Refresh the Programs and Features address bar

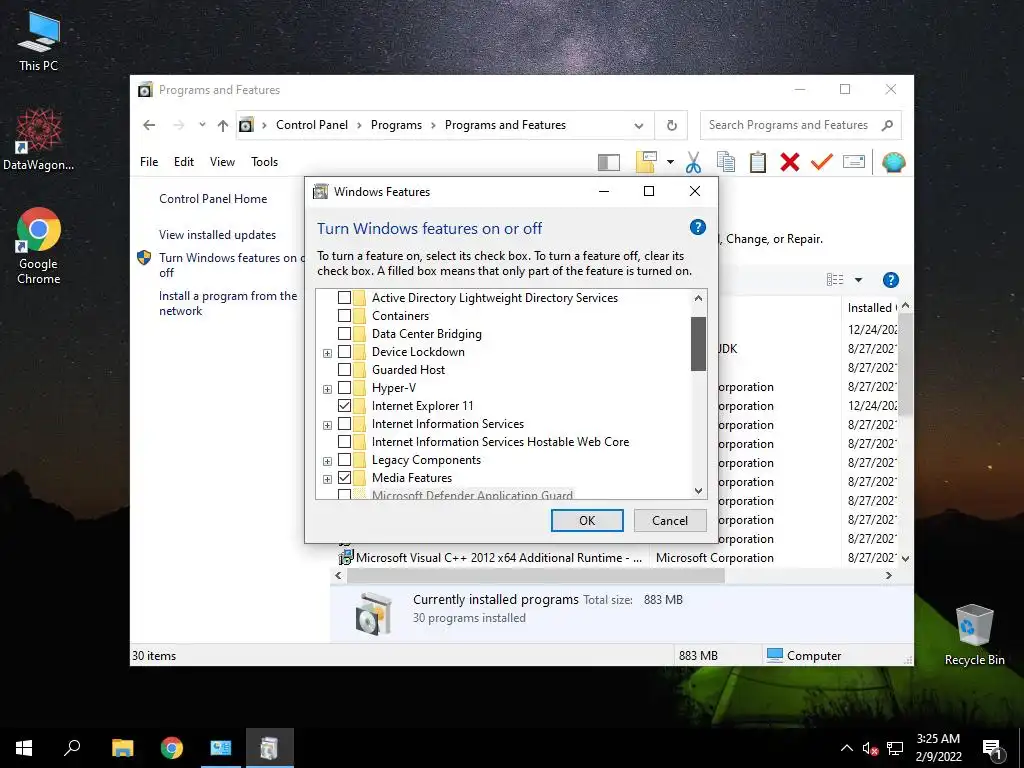pos(671,125)
